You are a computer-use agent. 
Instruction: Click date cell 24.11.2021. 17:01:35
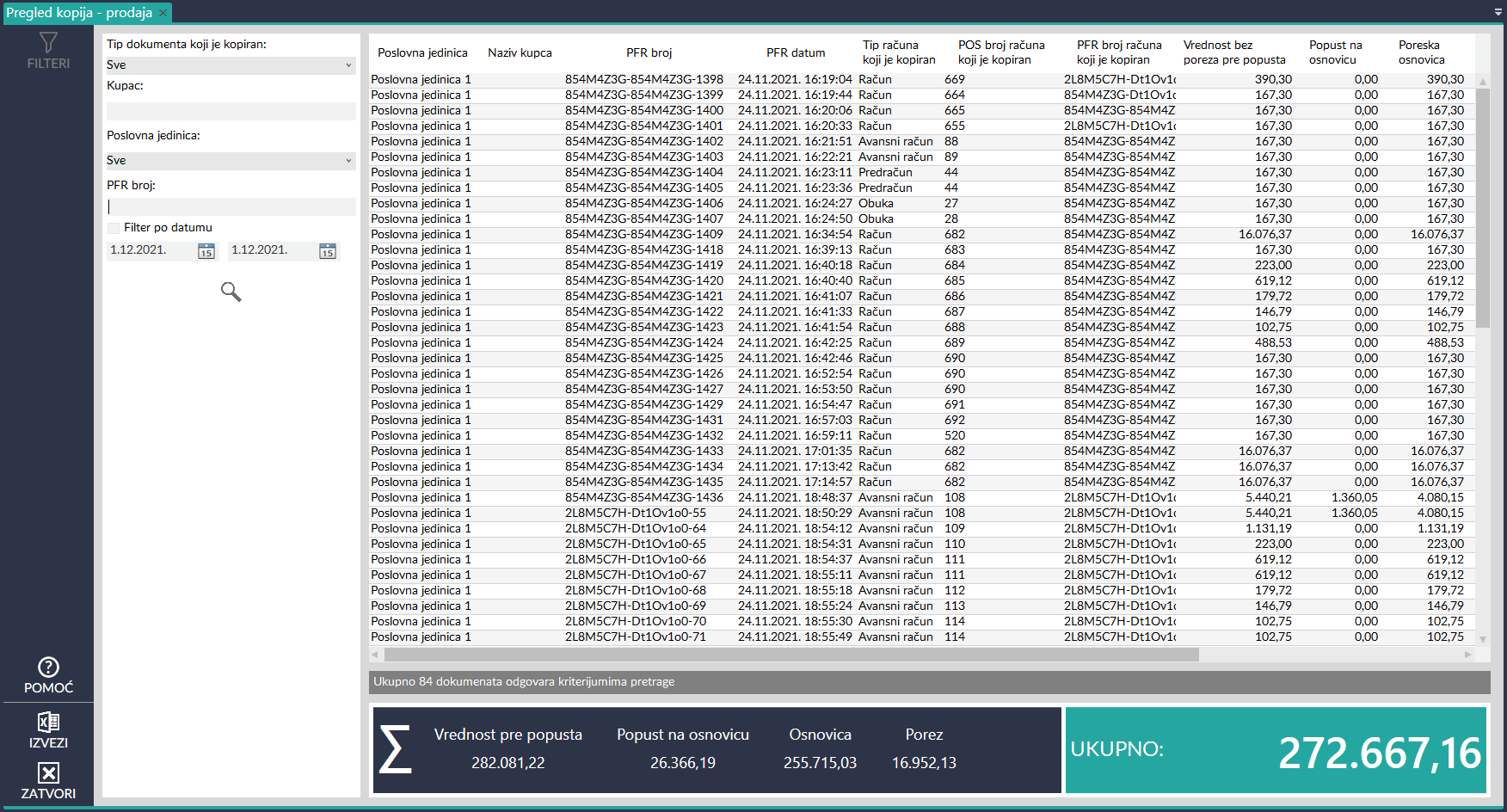795,452
